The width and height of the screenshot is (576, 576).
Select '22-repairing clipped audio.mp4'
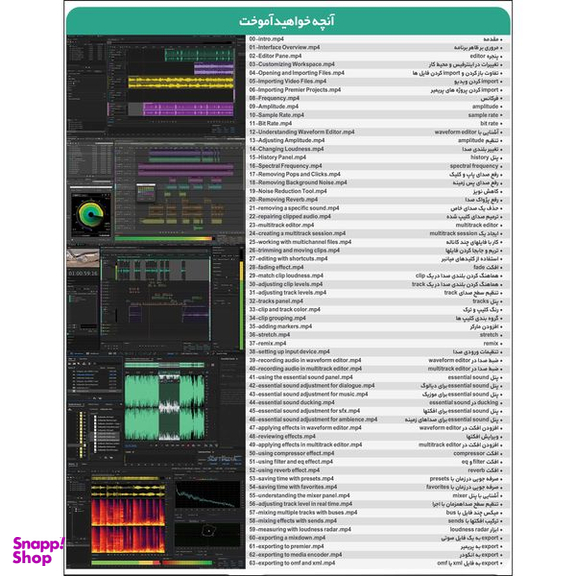pos(290,216)
